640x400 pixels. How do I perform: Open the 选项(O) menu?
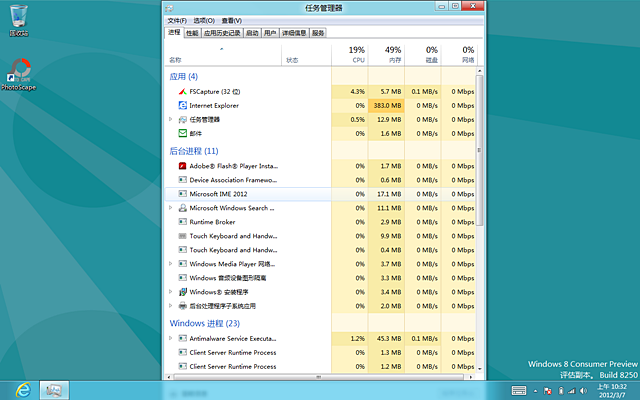204,20
